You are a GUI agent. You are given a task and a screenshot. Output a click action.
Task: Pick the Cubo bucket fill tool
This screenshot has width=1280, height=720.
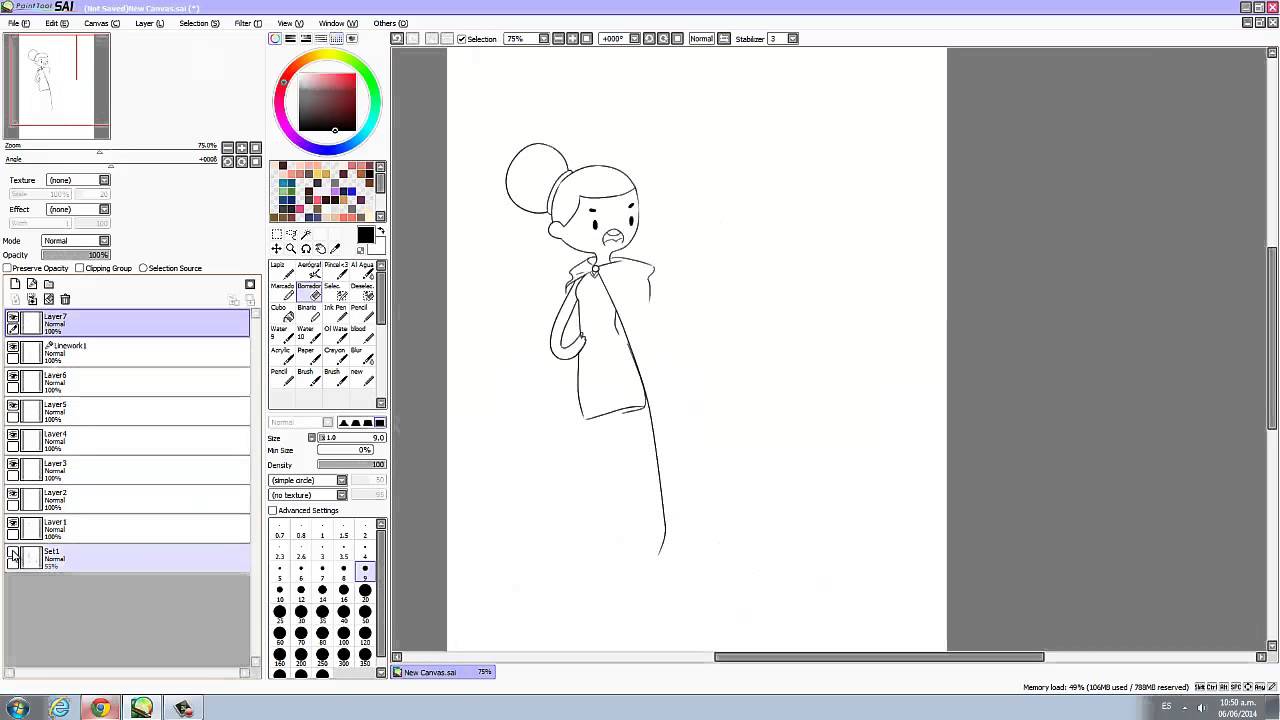point(282,313)
